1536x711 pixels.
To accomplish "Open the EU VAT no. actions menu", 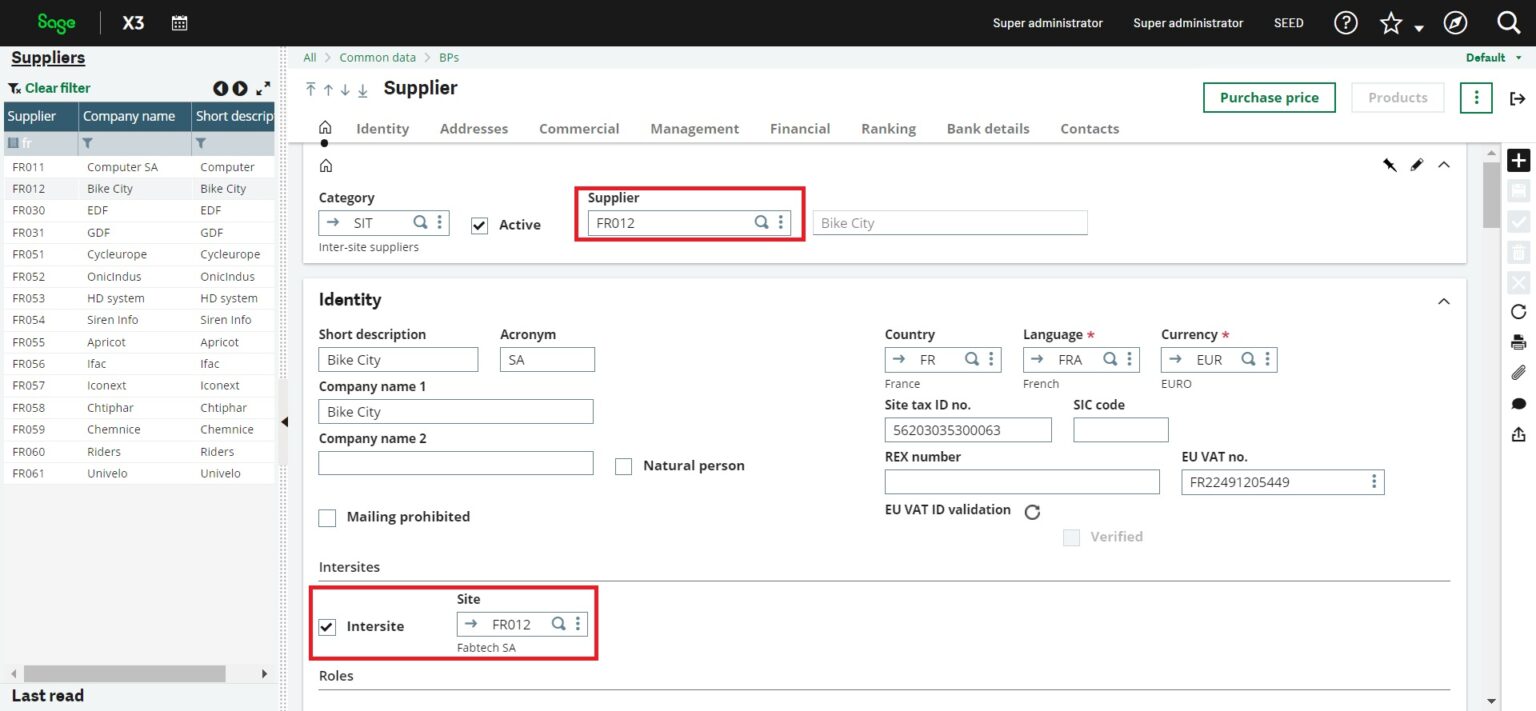I will point(1375,482).
